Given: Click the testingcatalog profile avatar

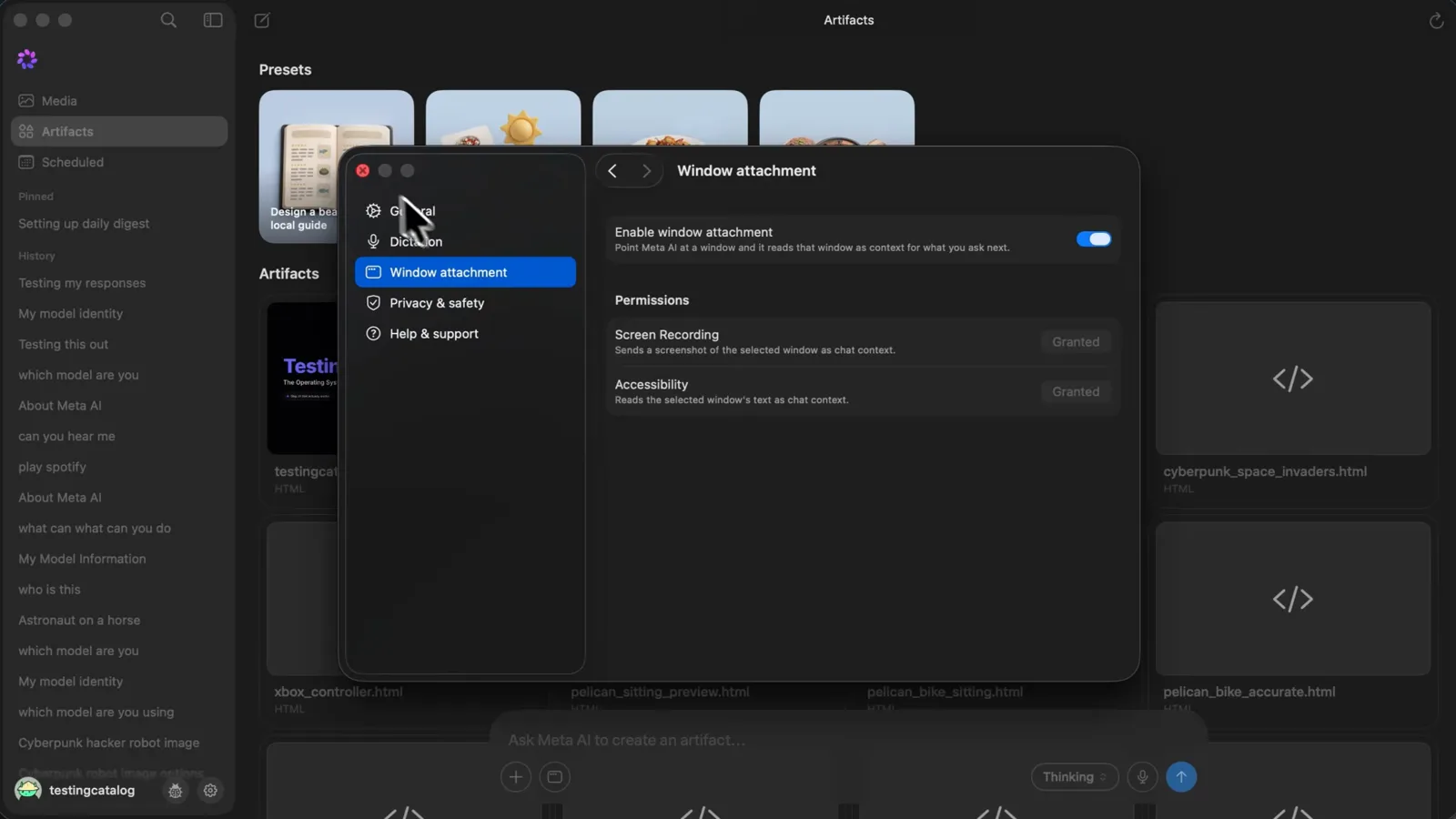Looking at the screenshot, I should [28, 790].
